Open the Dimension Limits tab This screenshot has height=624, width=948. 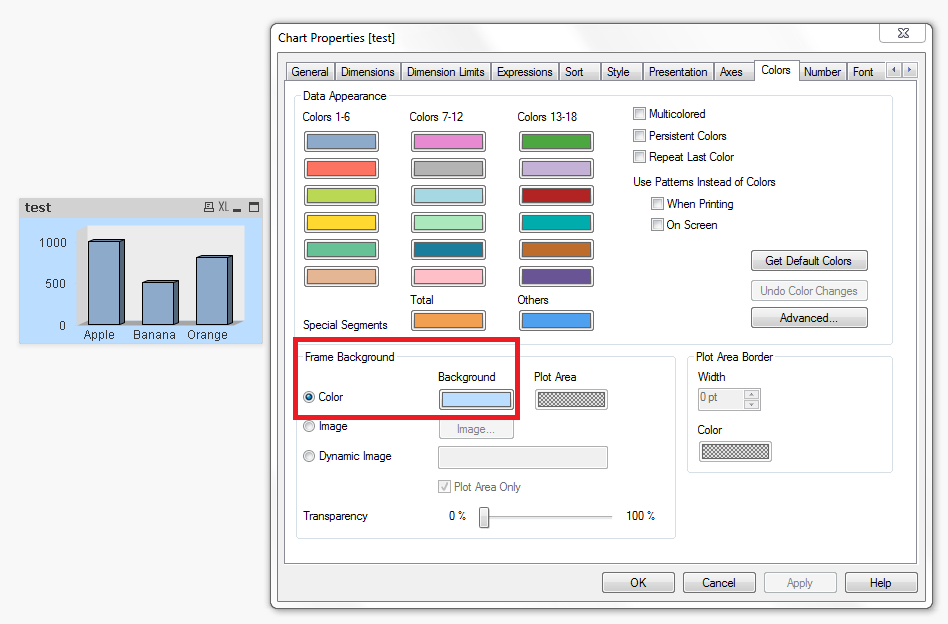[x=446, y=72]
